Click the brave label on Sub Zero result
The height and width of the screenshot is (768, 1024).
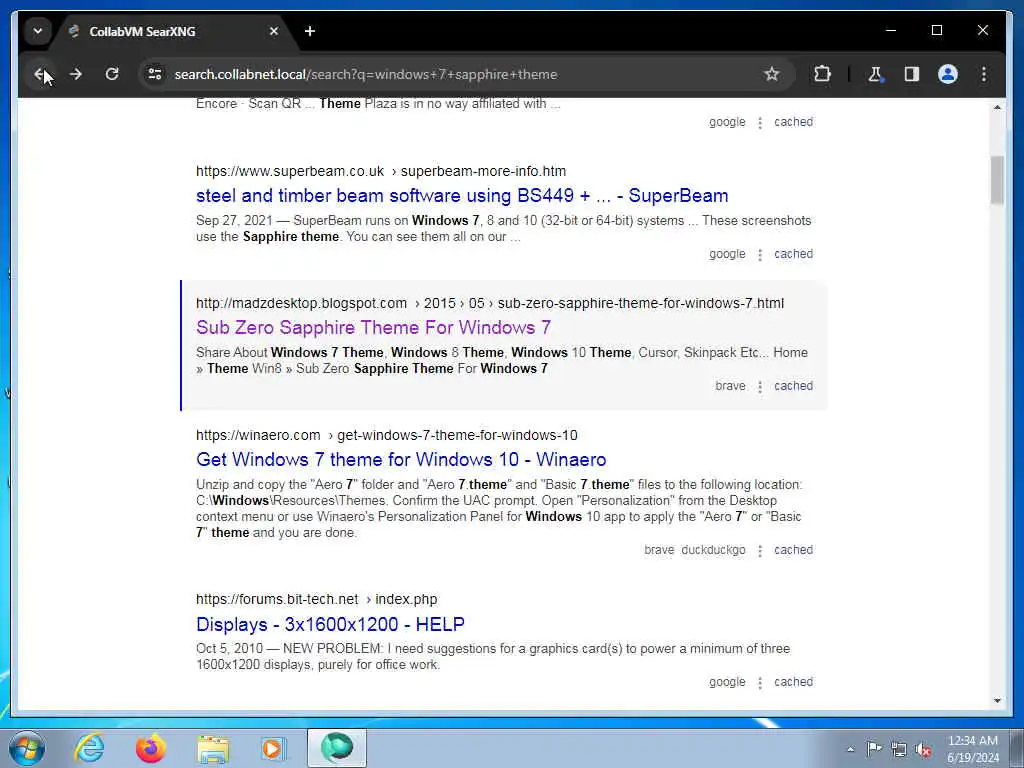[x=730, y=385]
